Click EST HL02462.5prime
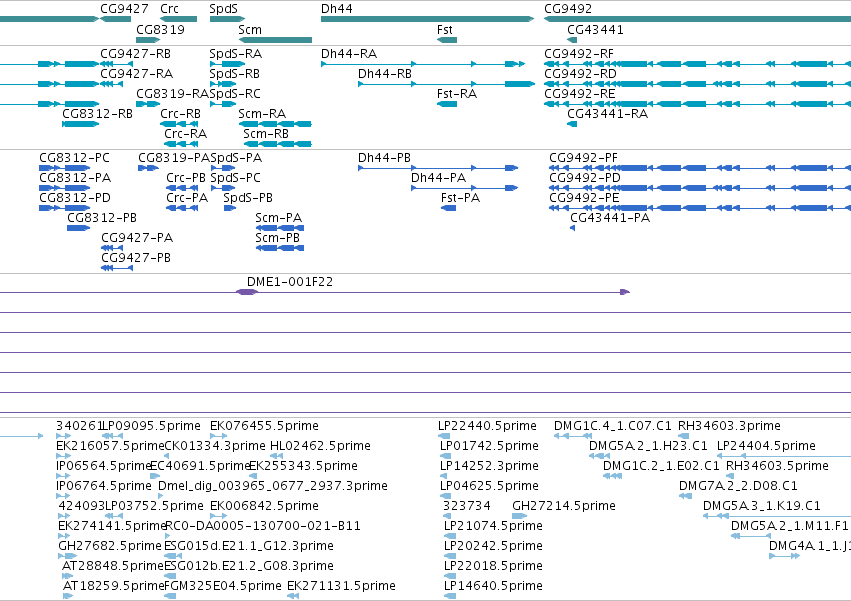Viewport: 851px width, 601px height. click(x=277, y=456)
